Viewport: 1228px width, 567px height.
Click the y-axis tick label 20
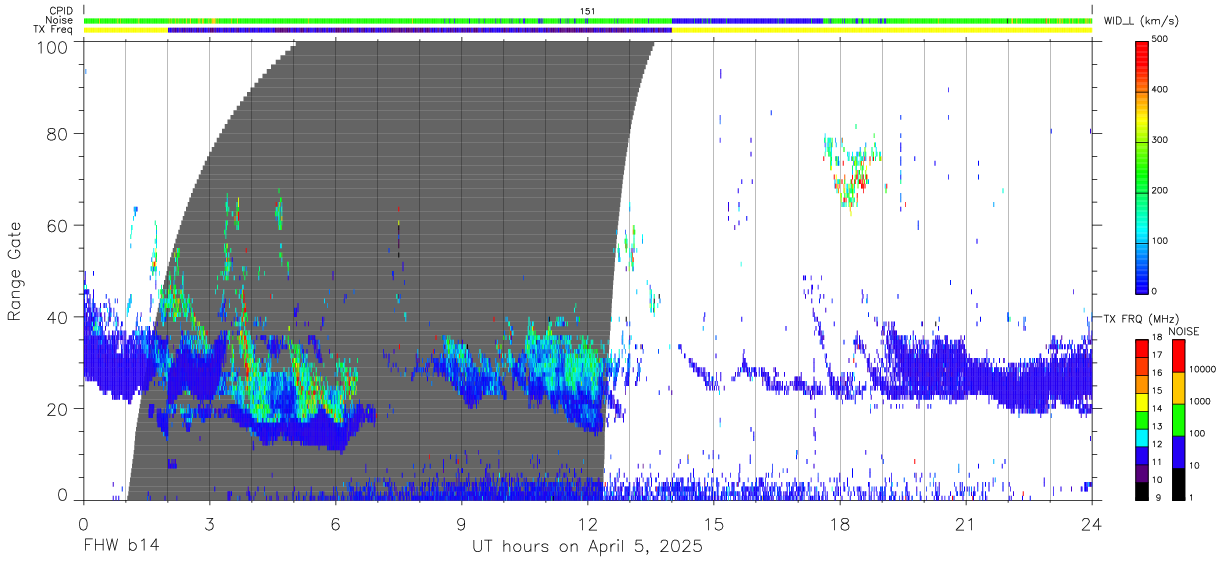(x=59, y=409)
